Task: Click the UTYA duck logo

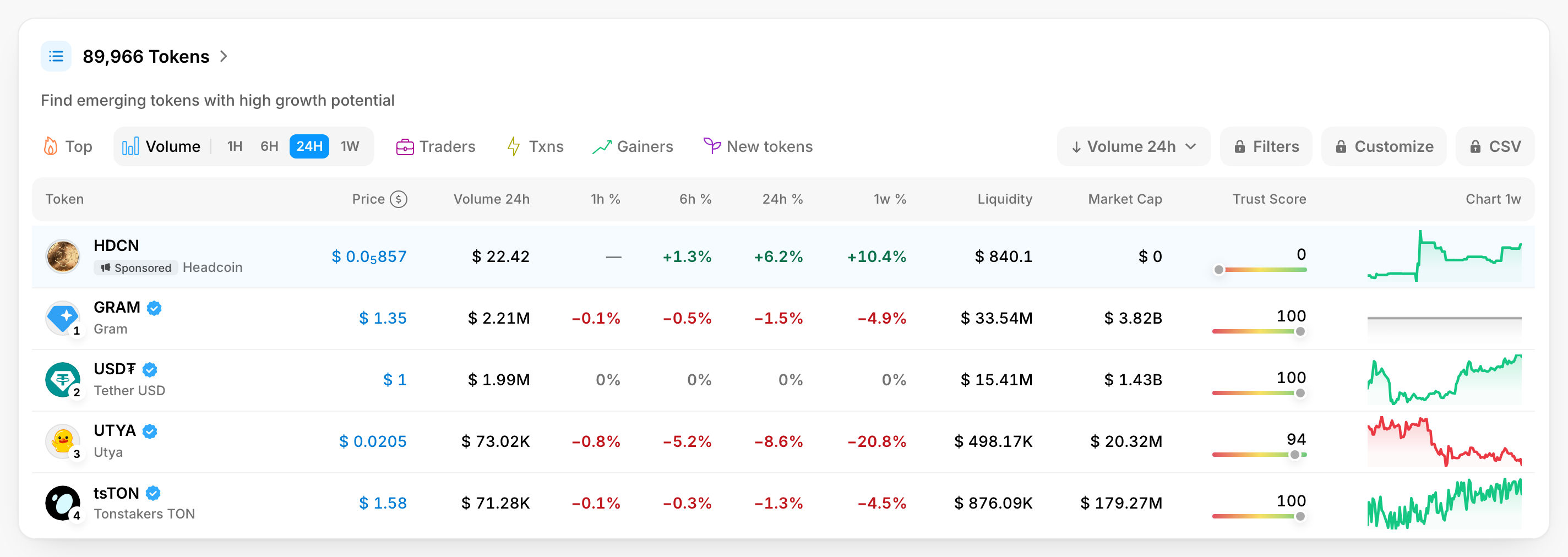Action: point(63,441)
